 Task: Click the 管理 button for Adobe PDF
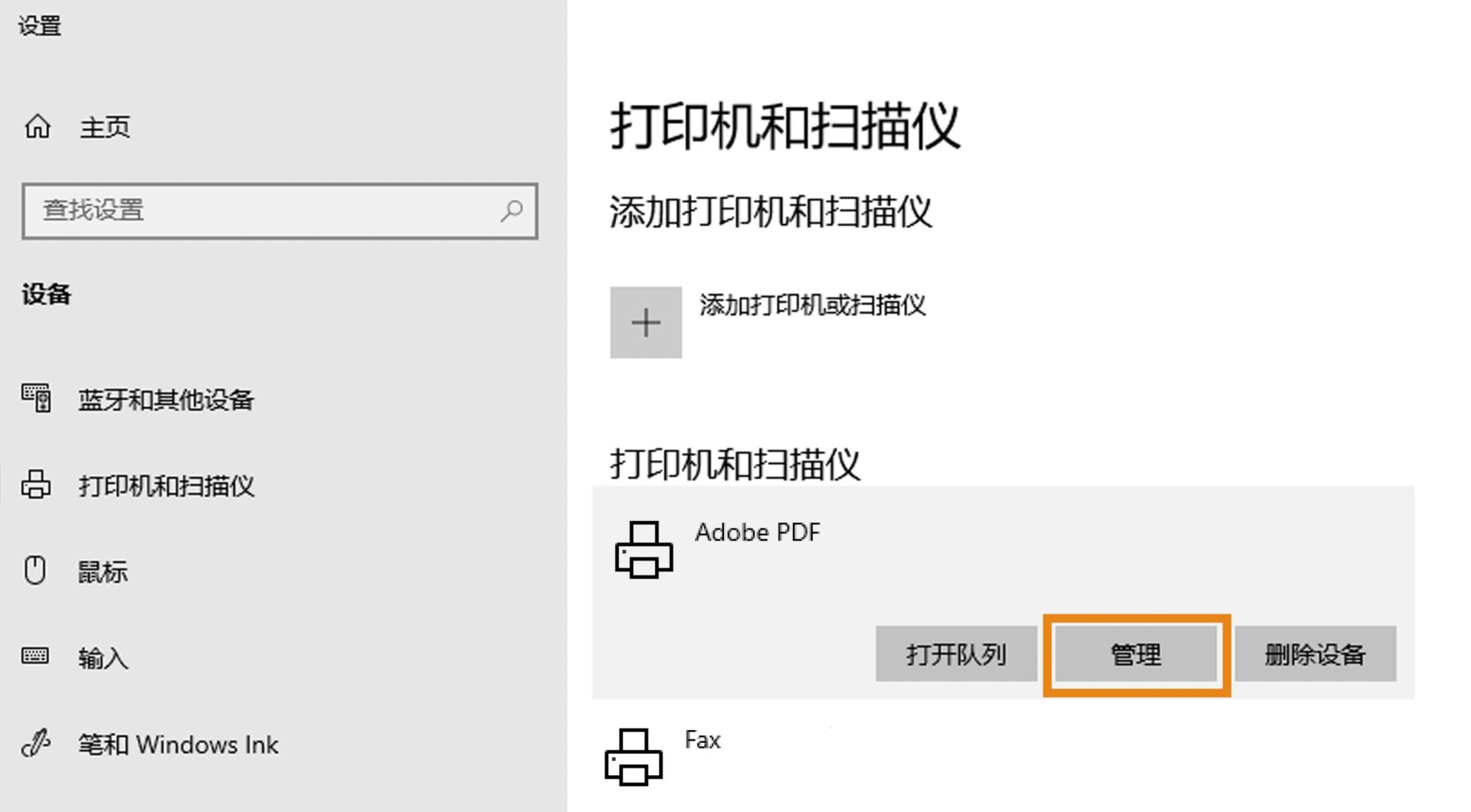[1136, 654]
